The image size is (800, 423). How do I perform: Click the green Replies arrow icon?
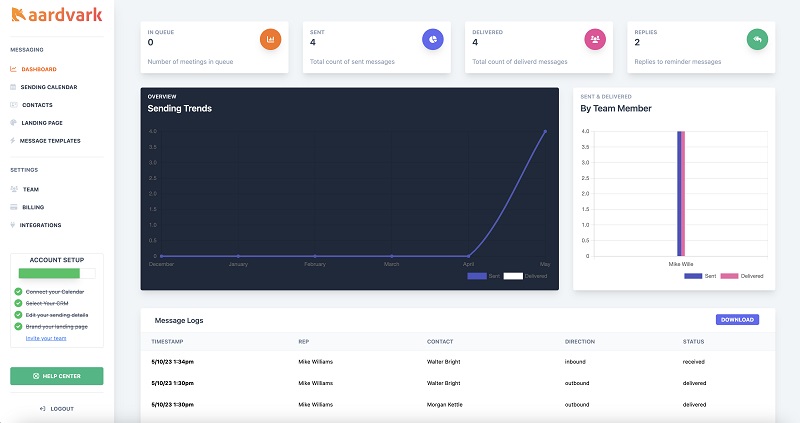coord(757,39)
